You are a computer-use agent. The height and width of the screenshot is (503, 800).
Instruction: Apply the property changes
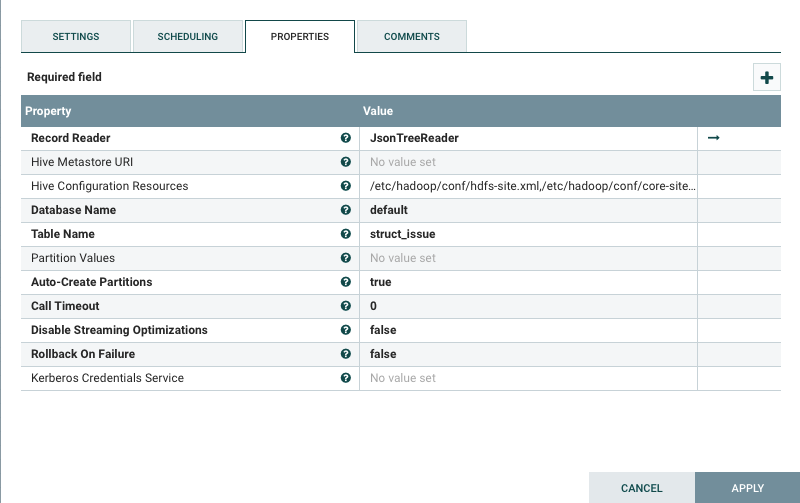[x=747, y=488]
